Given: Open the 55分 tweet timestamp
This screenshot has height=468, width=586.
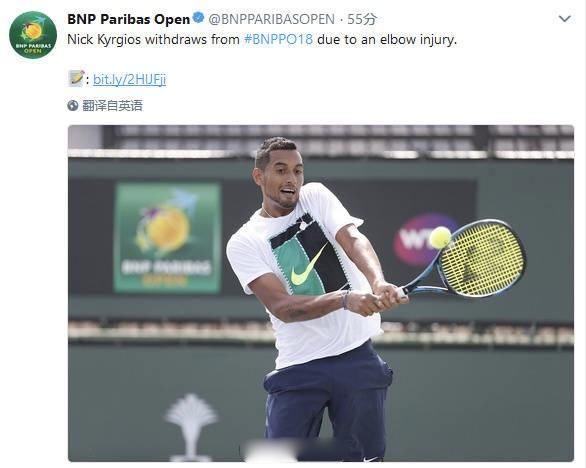Looking at the screenshot, I should pyautogui.click(x=361, y=19).
